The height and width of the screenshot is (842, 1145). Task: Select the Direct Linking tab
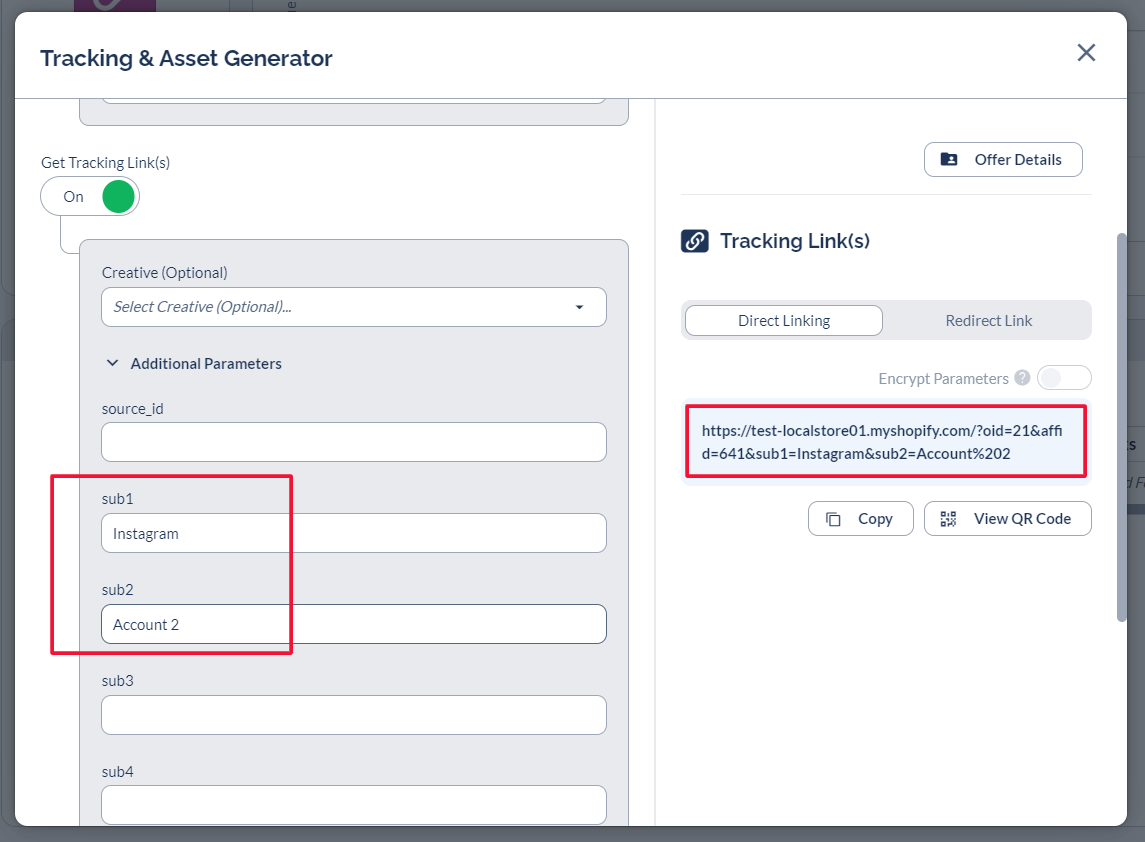tap(783, 321)
